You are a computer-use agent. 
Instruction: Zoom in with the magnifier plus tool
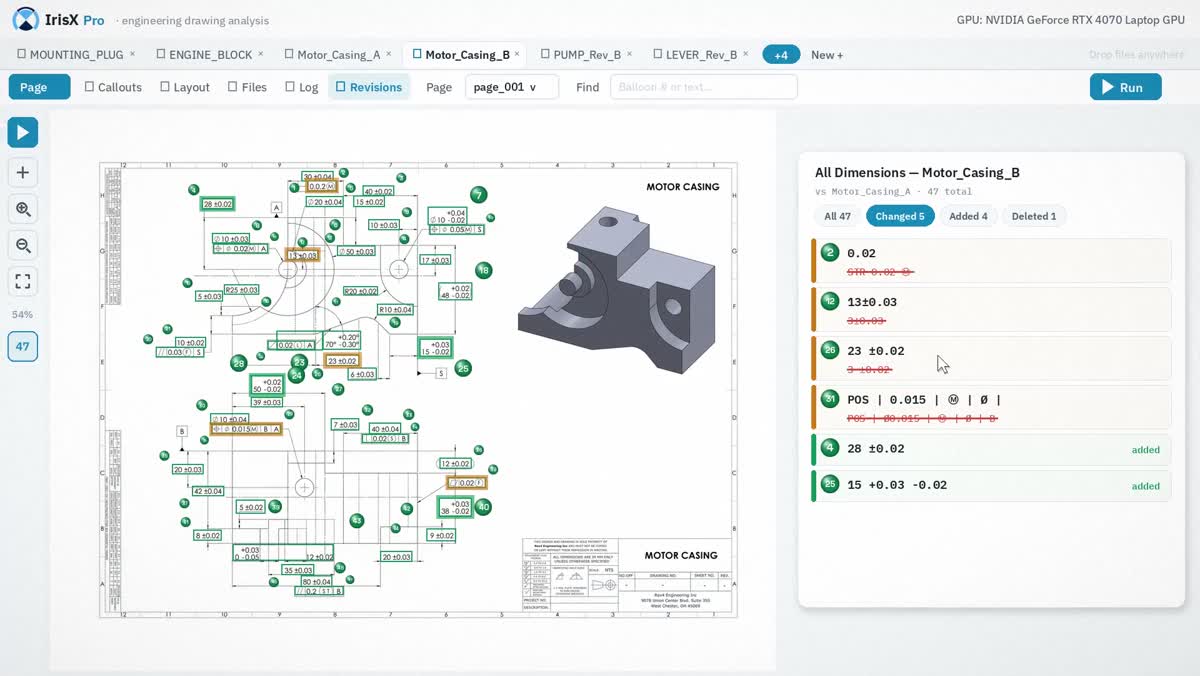click(23, 209)
